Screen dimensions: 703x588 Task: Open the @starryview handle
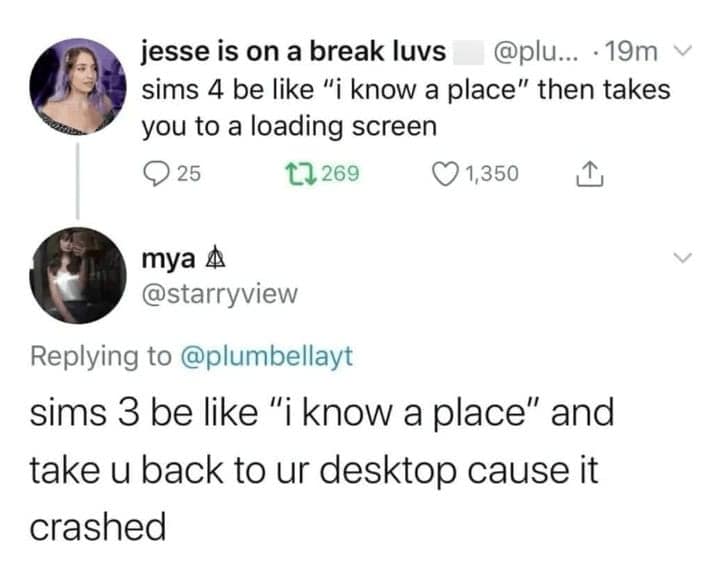pos(220,294)
